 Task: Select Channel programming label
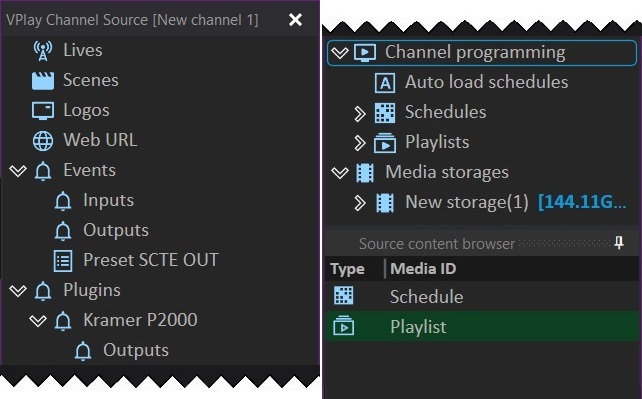click(x=475, y=53)
